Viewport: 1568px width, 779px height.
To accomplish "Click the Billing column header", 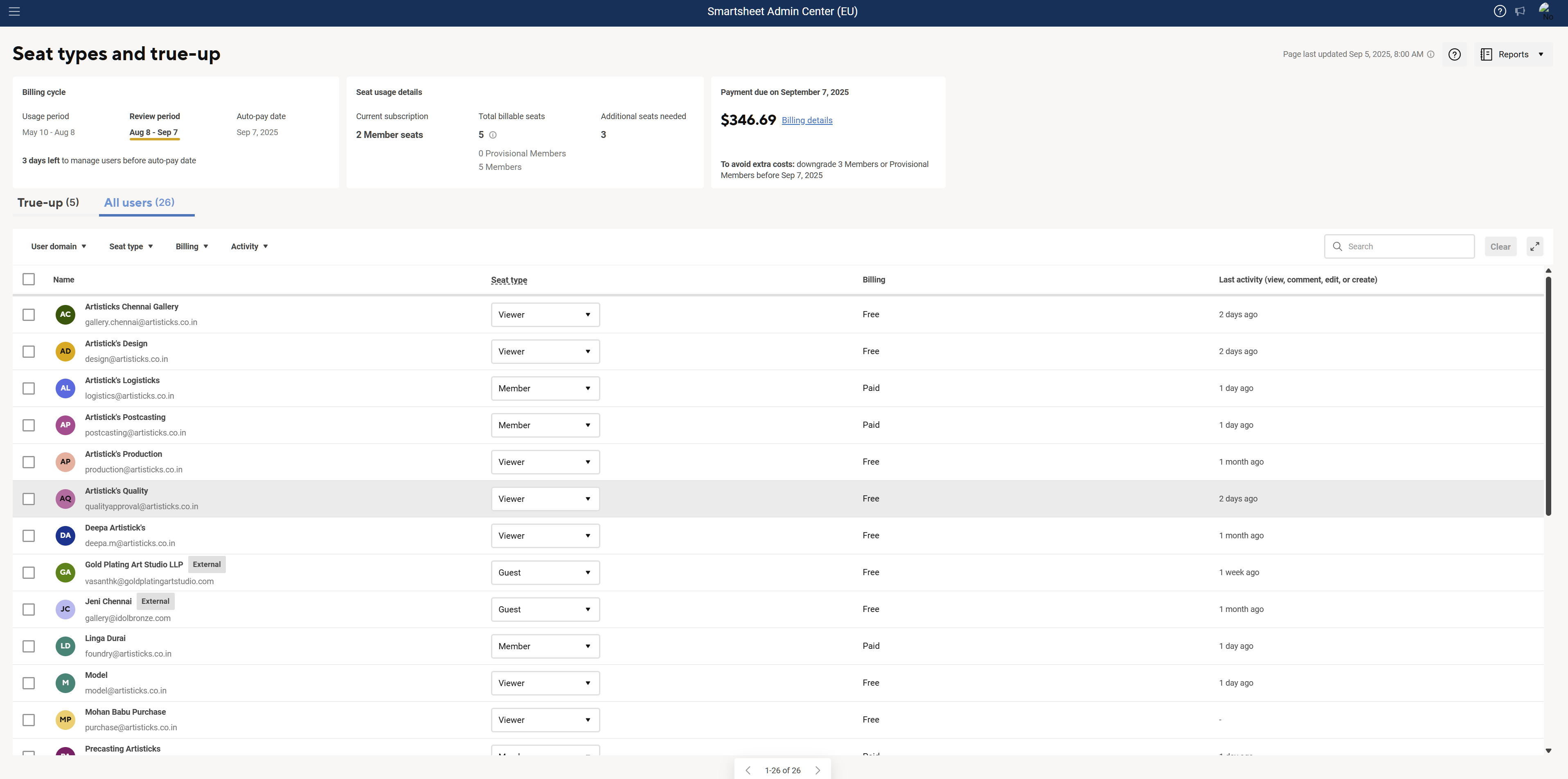I will [874, 280].
